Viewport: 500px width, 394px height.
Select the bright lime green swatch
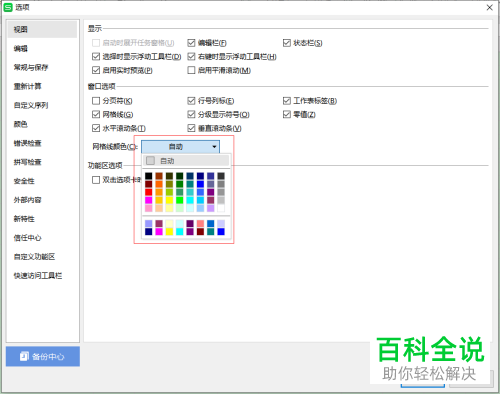(x=180, y=200)
